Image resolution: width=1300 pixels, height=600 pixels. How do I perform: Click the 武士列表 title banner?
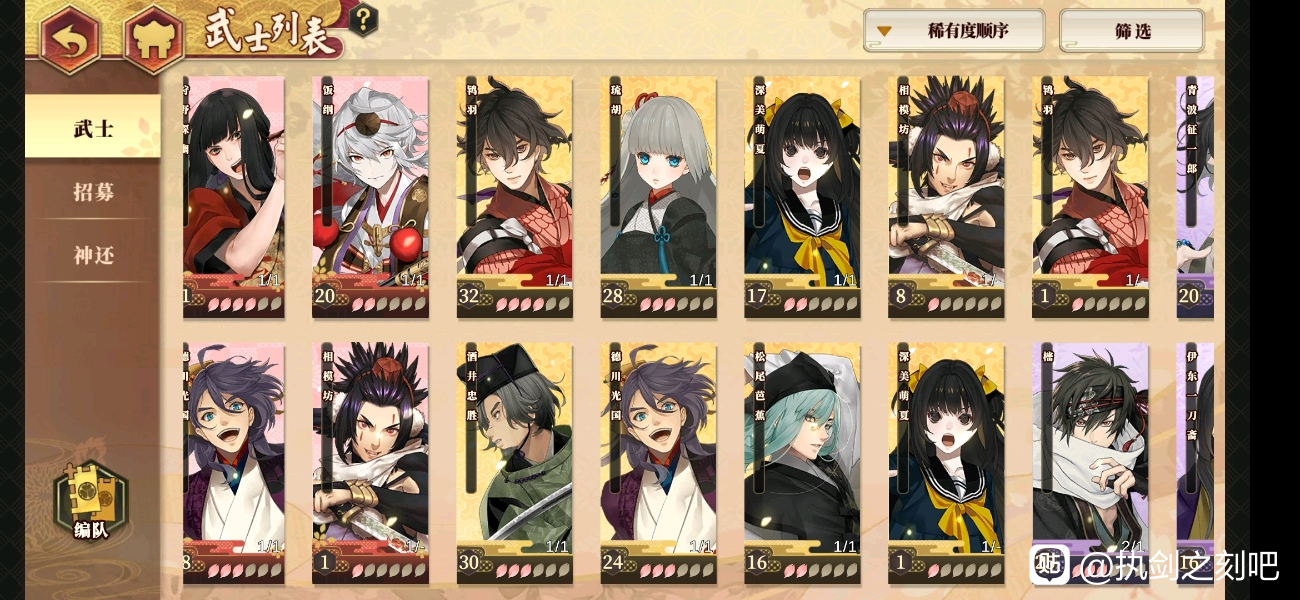click(x=271, y=32)
